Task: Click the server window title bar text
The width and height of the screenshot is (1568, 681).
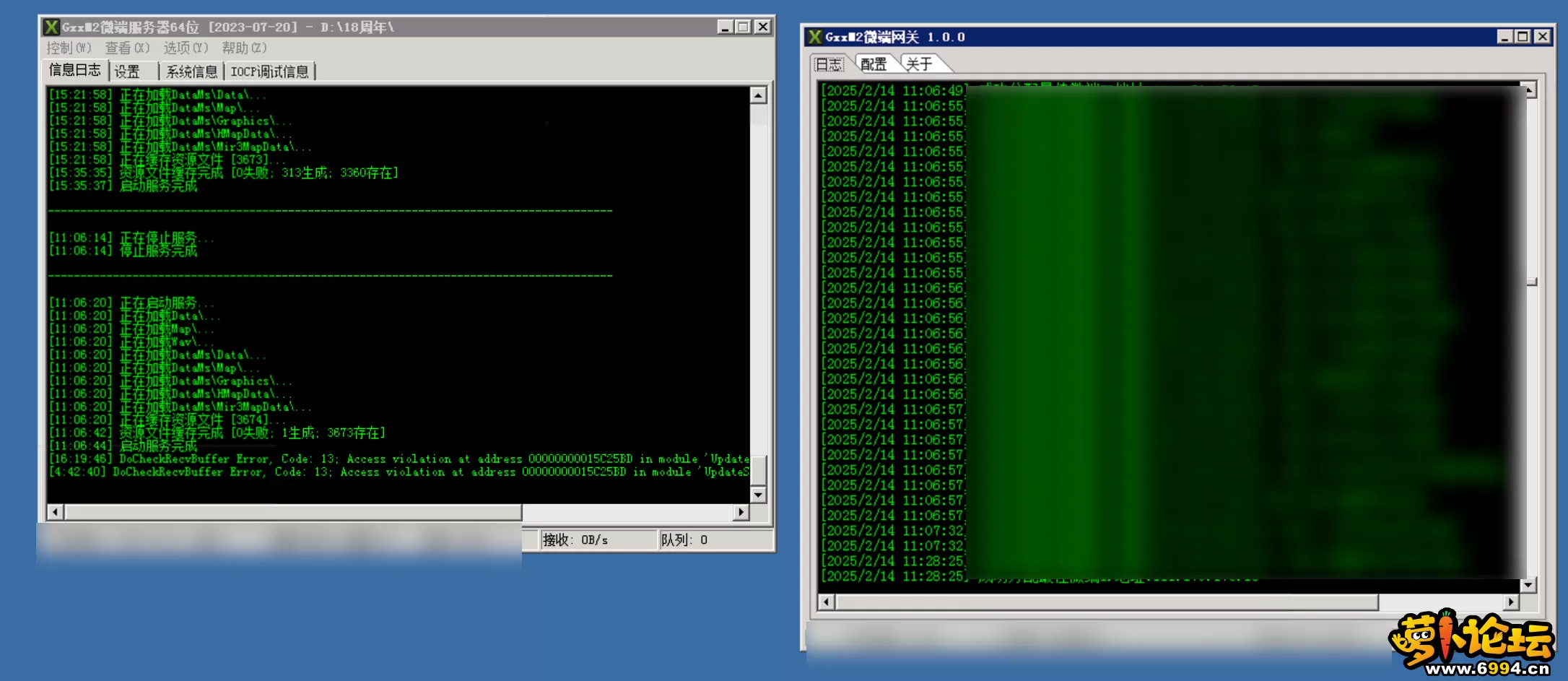Action: tap(228, 27)
